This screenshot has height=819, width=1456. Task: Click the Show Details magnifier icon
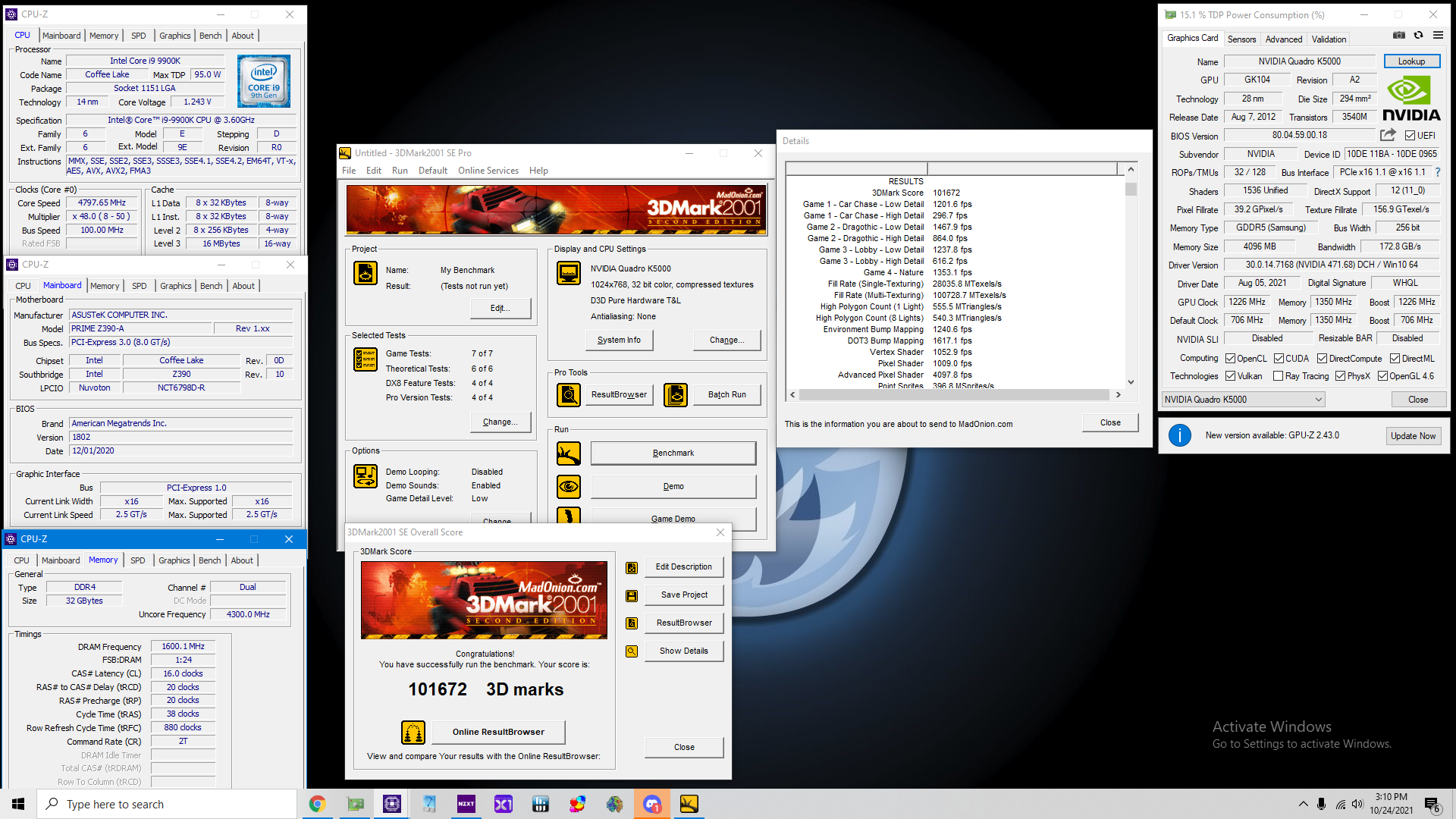pos(632,651)
